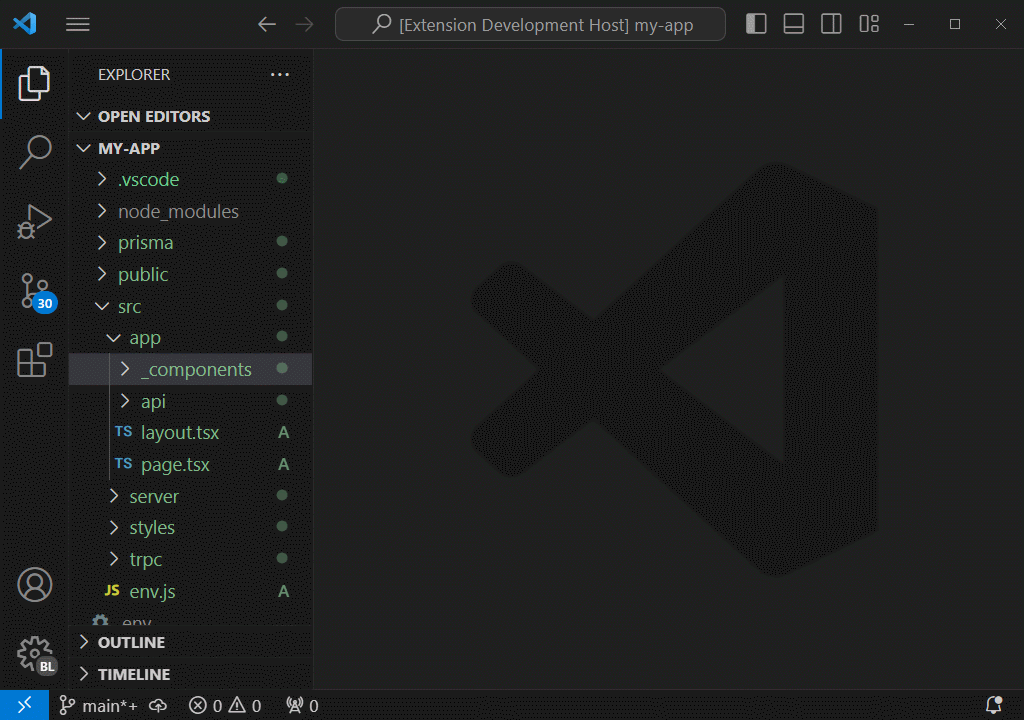This screenshot has height=720, width=1024.
Task: Publish changes using the cloud sync icon
Action: click(x=158, y=706)
